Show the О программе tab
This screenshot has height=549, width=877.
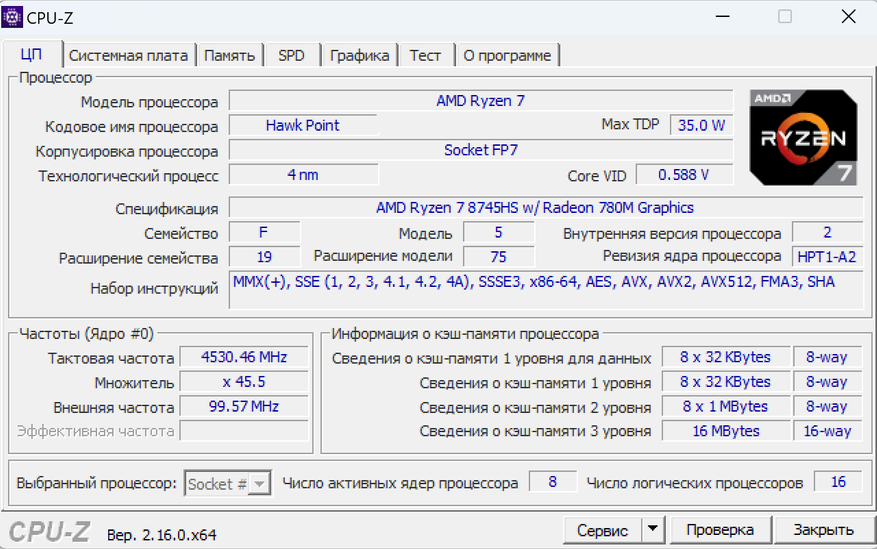tap(507, 56)
